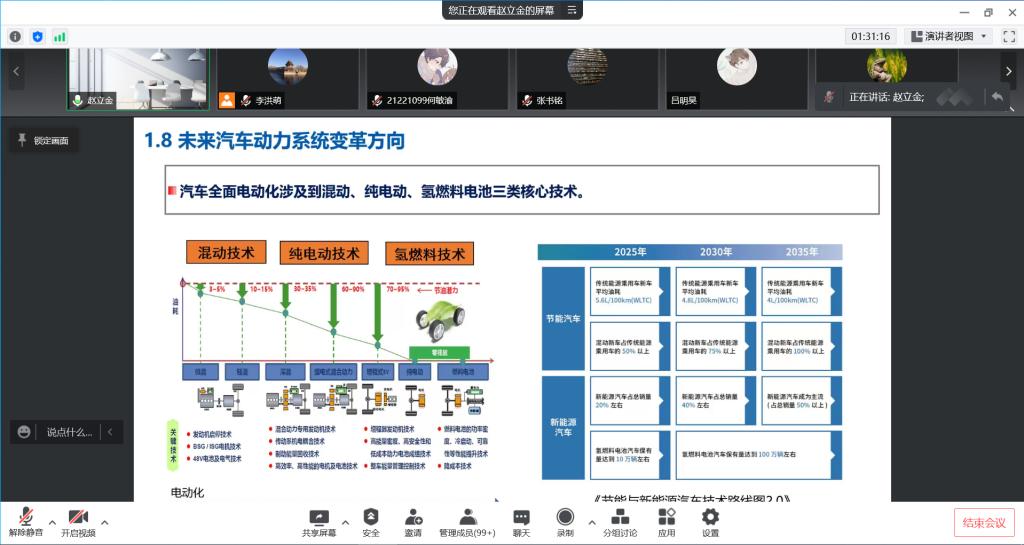This screenshot has height=545, width=1024.
Task: Select 赵立金 video thumbnail
Action: point(138,78)
